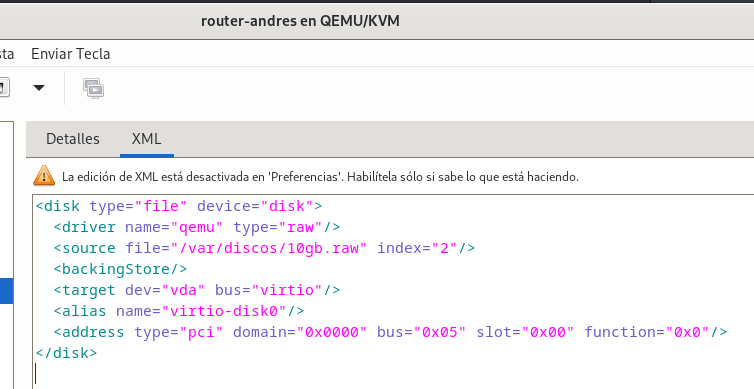The width and height of the screenshot is (754, 389).
Task: Click the alias name "virtio-disk0" text
Action: coord(224,311)
